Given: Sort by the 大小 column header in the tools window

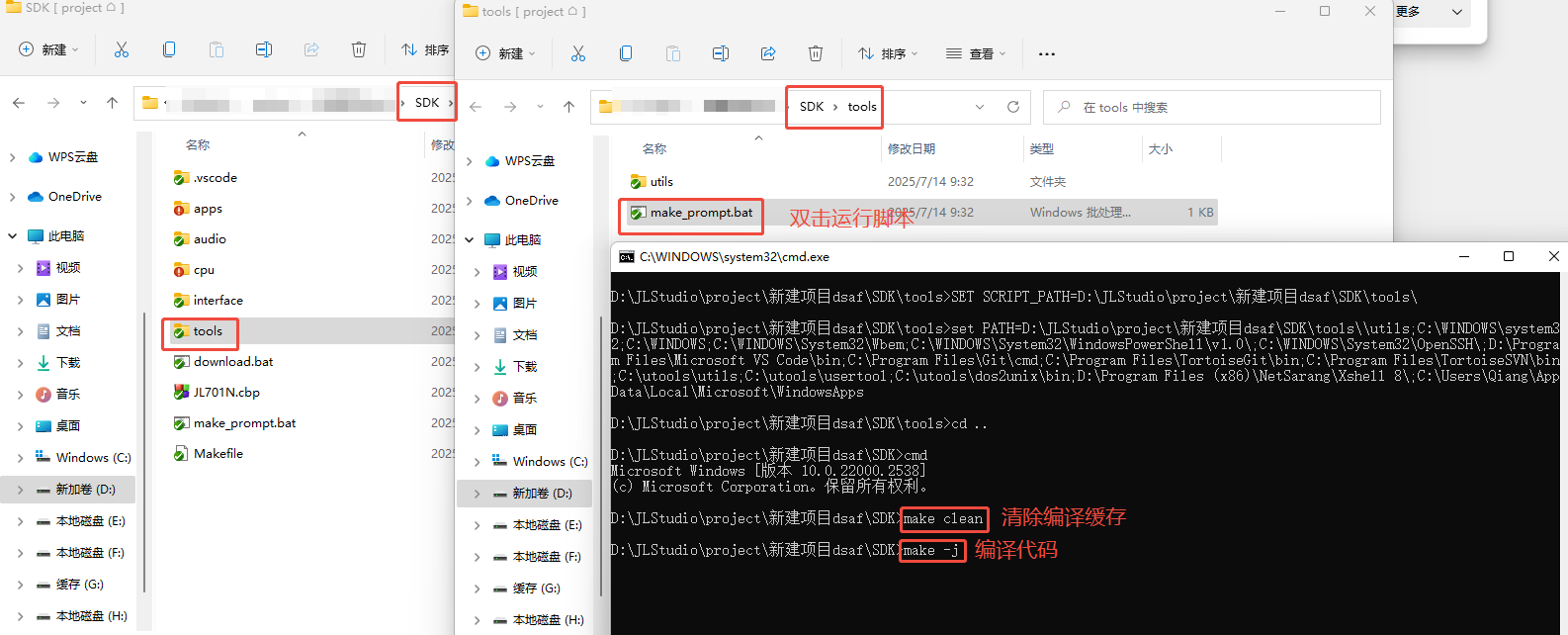Looking at the screenshot, I should pyautogui.click(x=1161, y=149).
